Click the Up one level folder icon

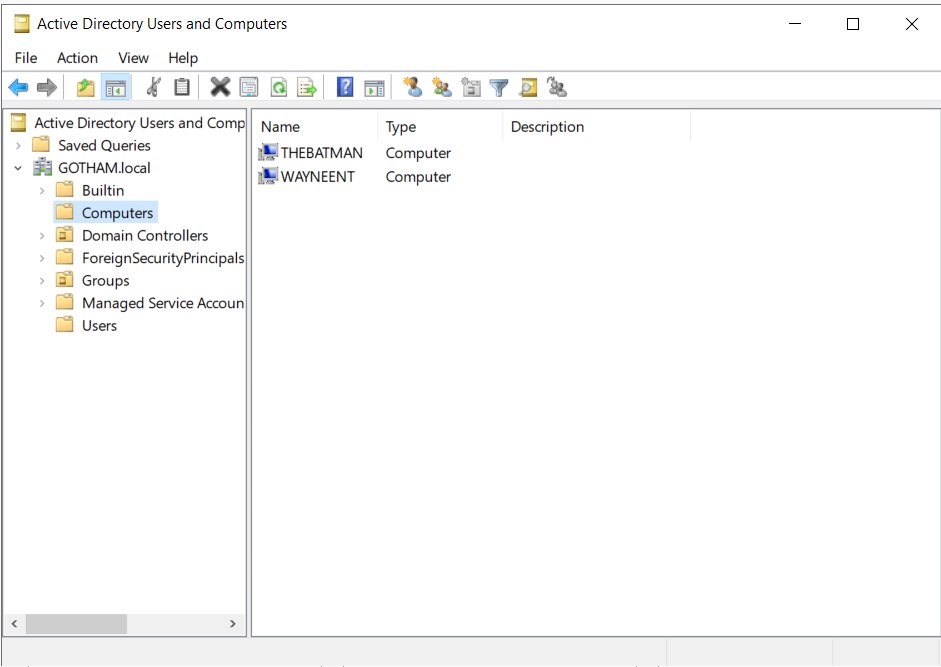tap(86, 88)
